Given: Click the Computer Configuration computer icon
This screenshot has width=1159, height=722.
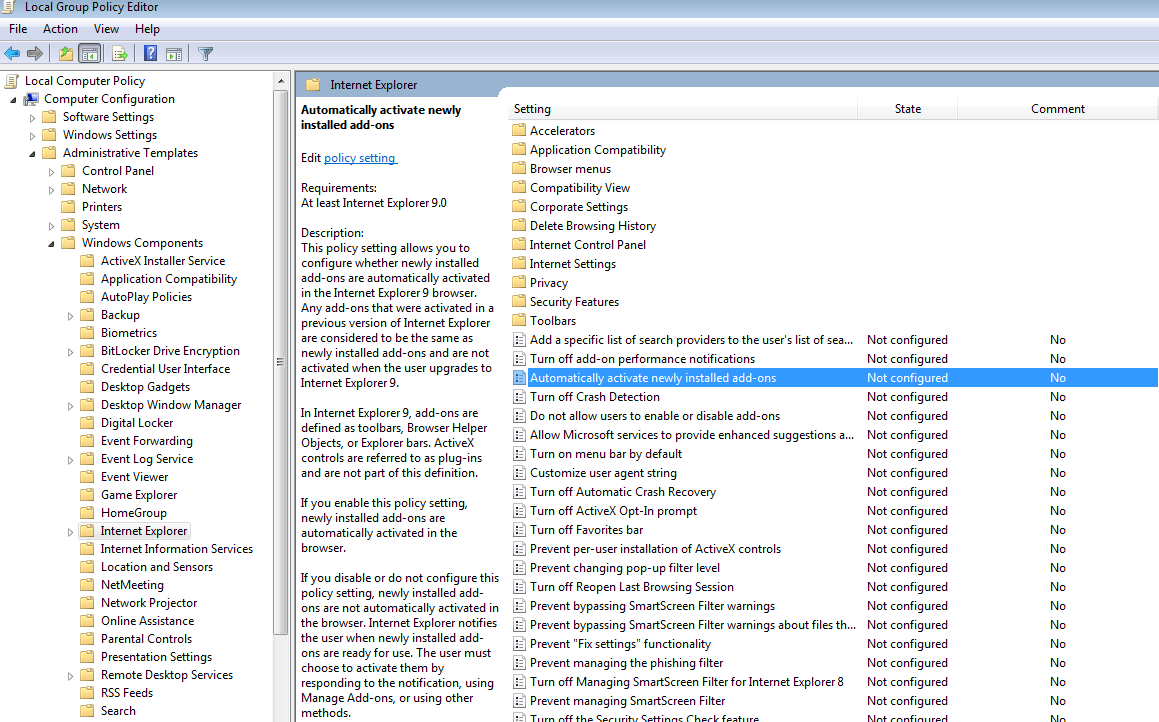Looking at the screenshot, I should click(x=31, y=99).
